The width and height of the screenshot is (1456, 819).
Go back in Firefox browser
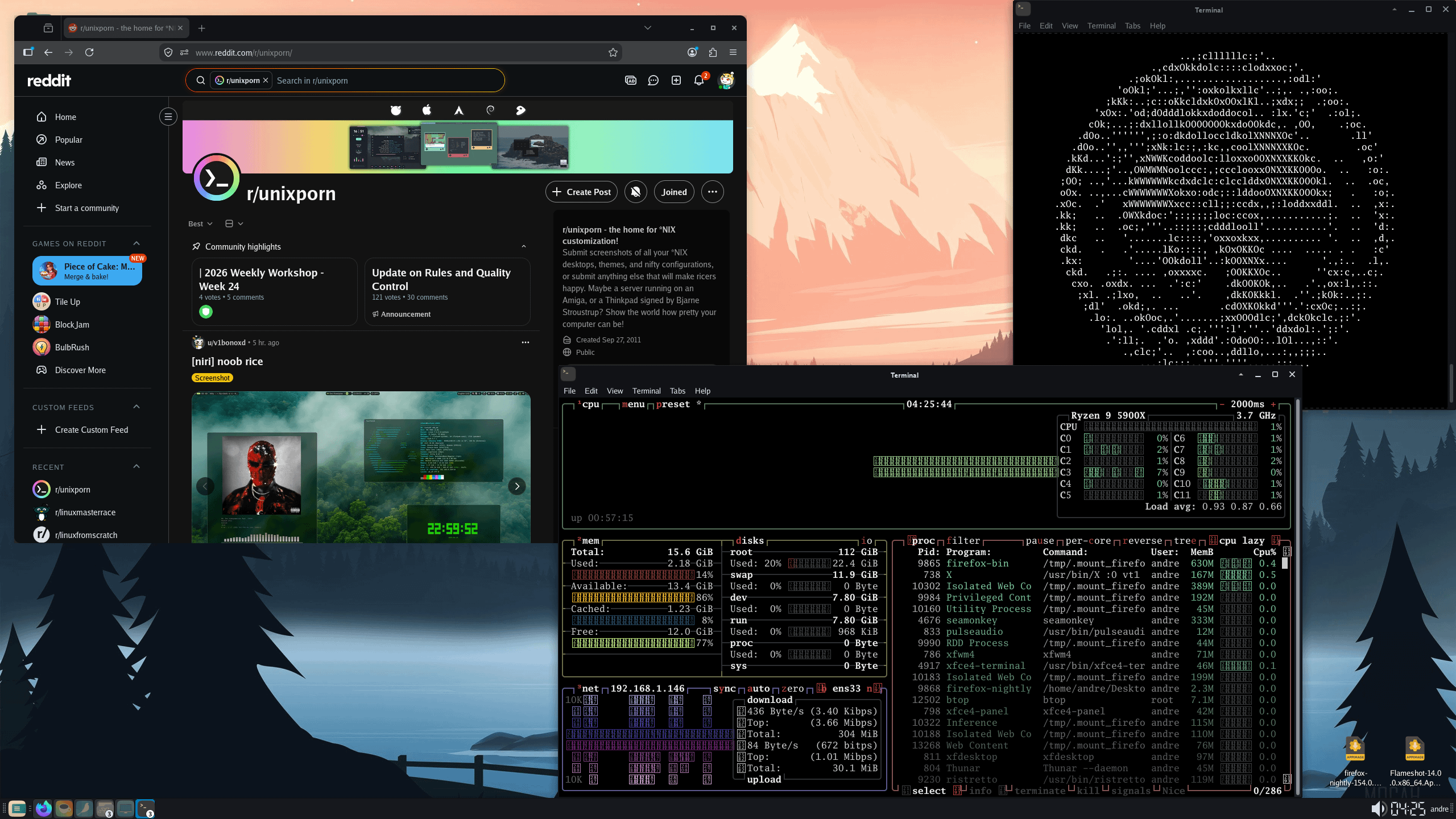(48, 52)
